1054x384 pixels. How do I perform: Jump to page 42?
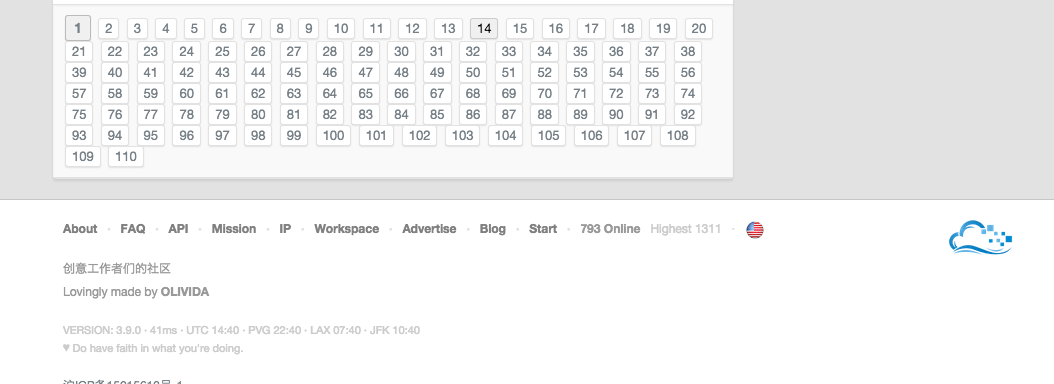coord(186,73)
